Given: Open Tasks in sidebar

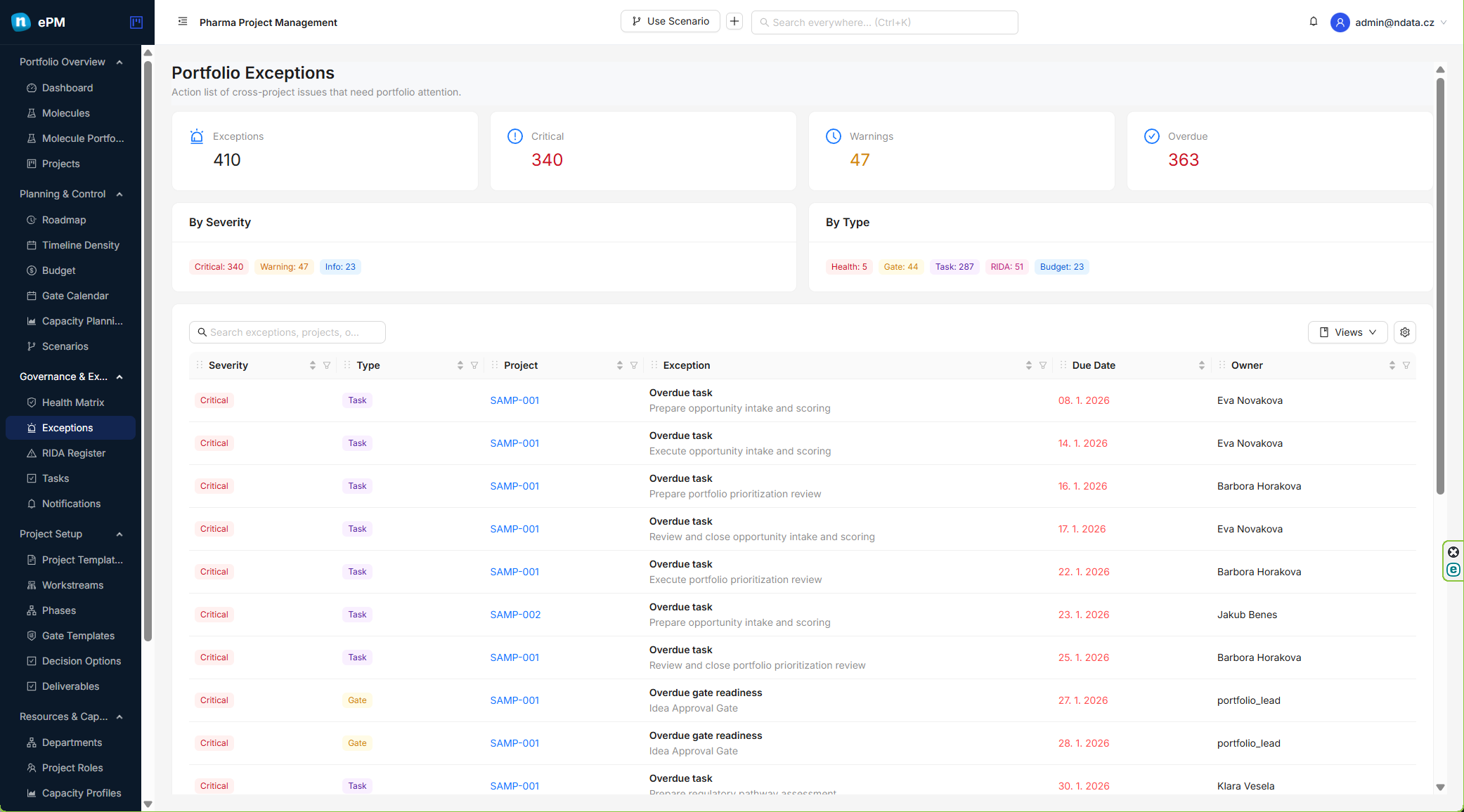Looking at the screenshot, I should tap(70, 478).
